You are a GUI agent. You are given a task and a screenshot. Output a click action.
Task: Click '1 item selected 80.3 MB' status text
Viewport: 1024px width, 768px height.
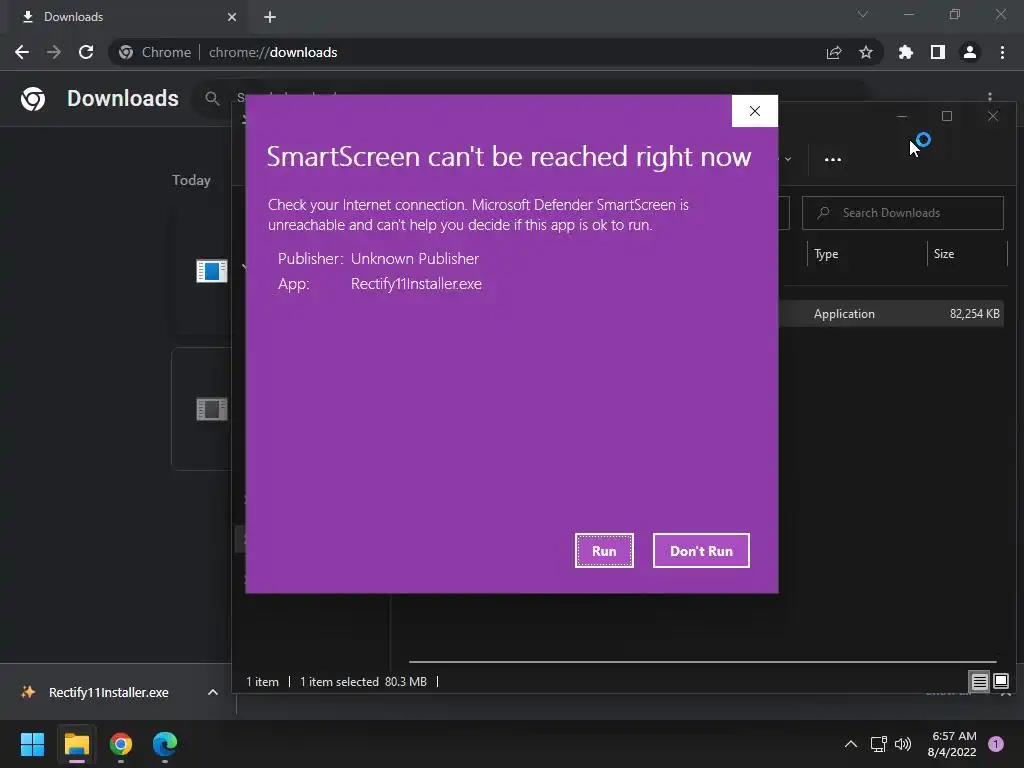(363, 682)
